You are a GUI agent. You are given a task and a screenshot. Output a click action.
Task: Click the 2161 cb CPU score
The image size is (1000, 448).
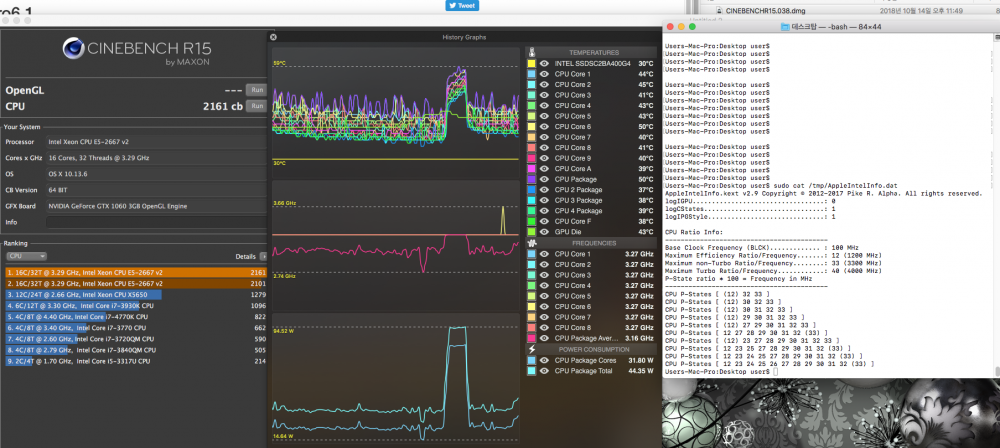pyautogui.click(x=223, y=107)
